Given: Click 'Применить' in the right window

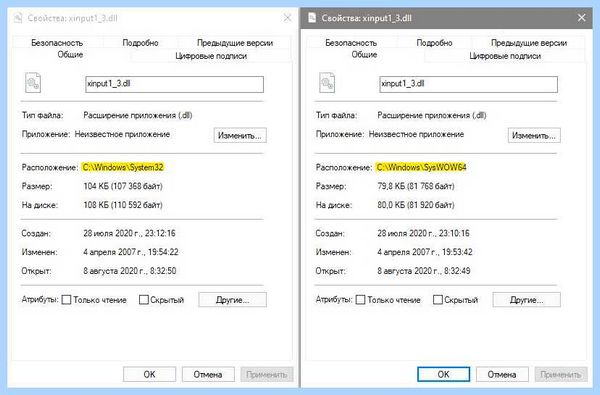Looking at the screenshot, I should tap(561, 374).
